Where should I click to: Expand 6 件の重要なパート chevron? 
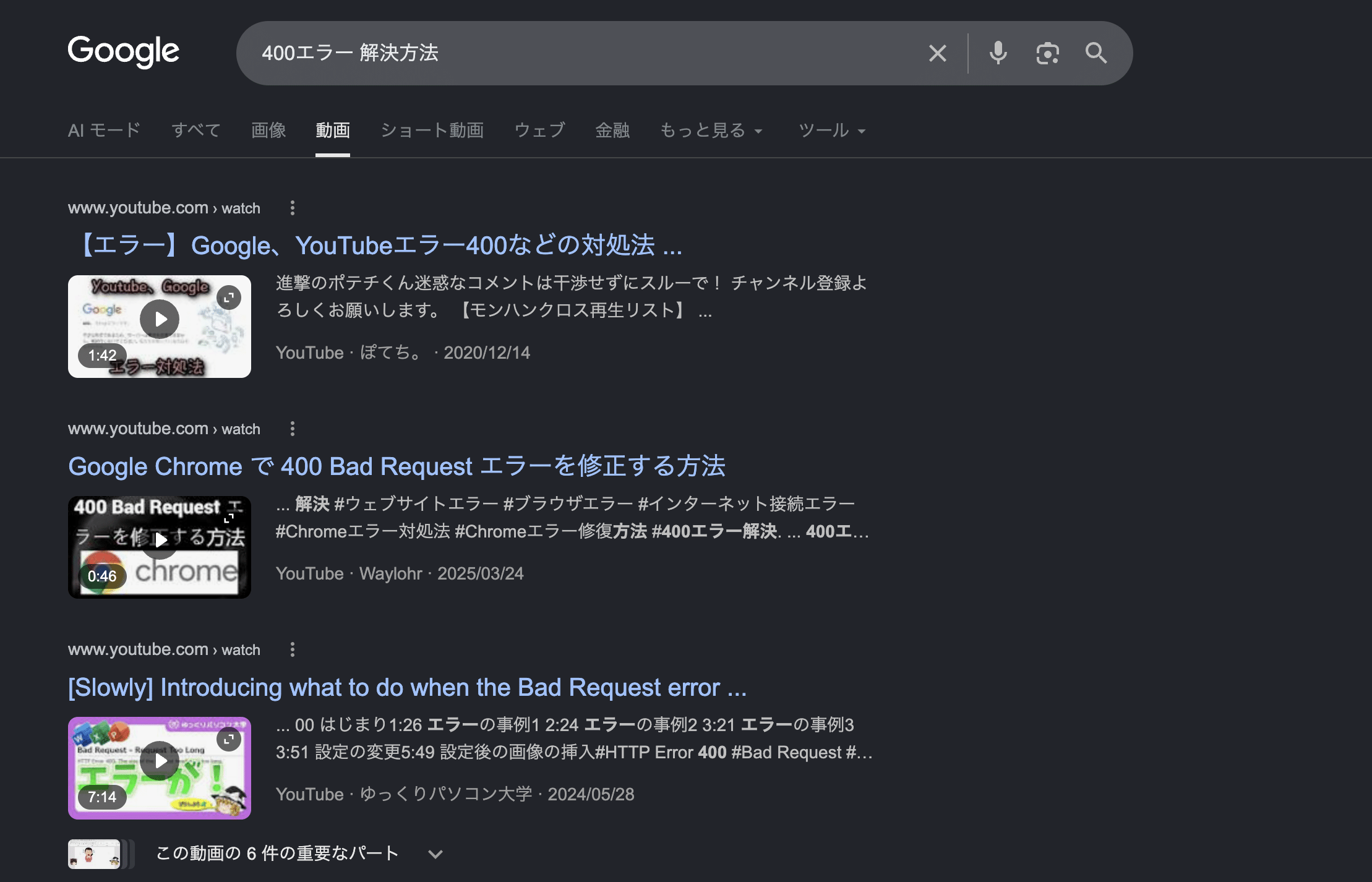click(x=435, y=854)
